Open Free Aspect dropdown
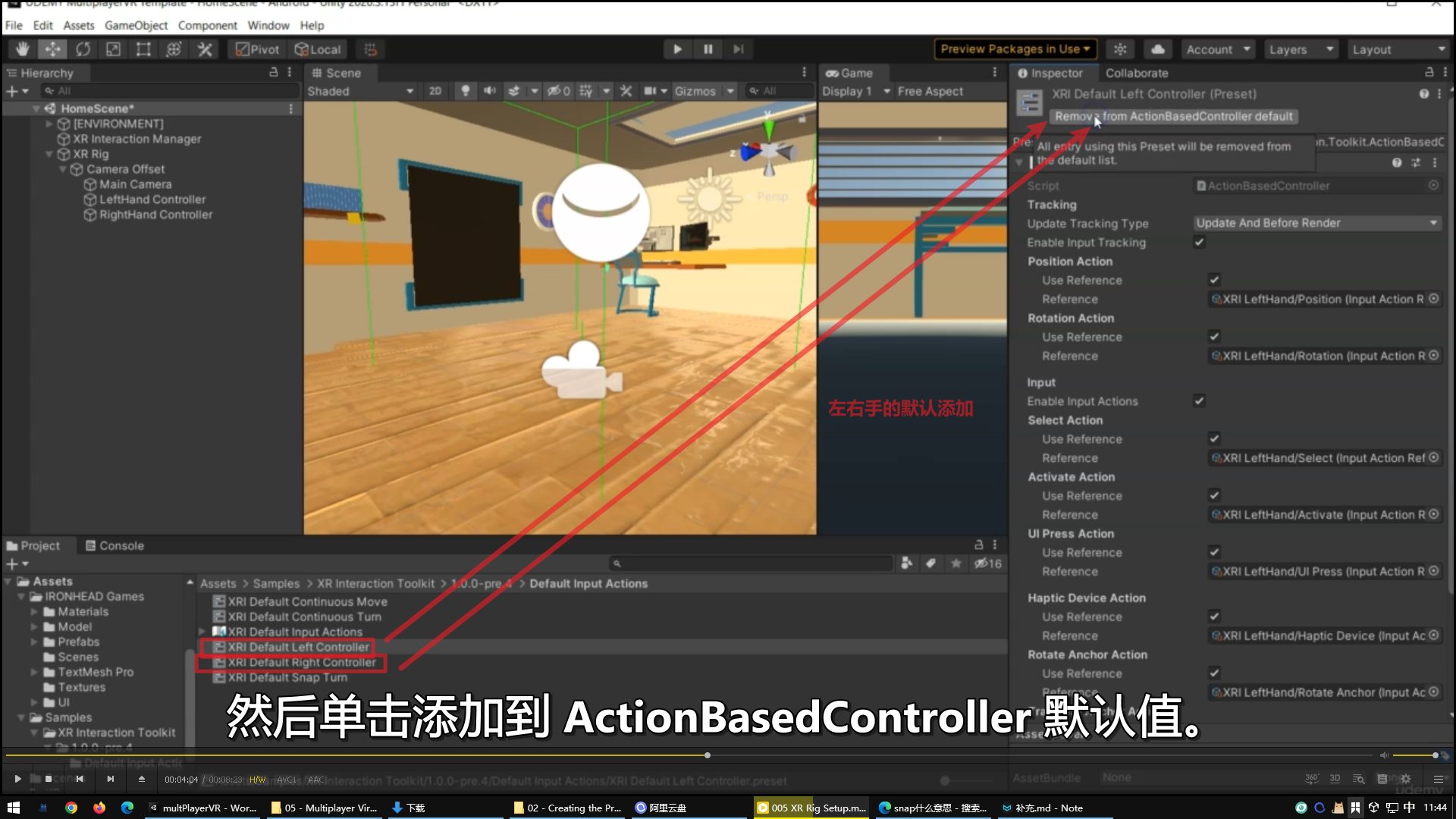Image resolution: width=1456 pixels, height=819 pixels. point(930,91)
